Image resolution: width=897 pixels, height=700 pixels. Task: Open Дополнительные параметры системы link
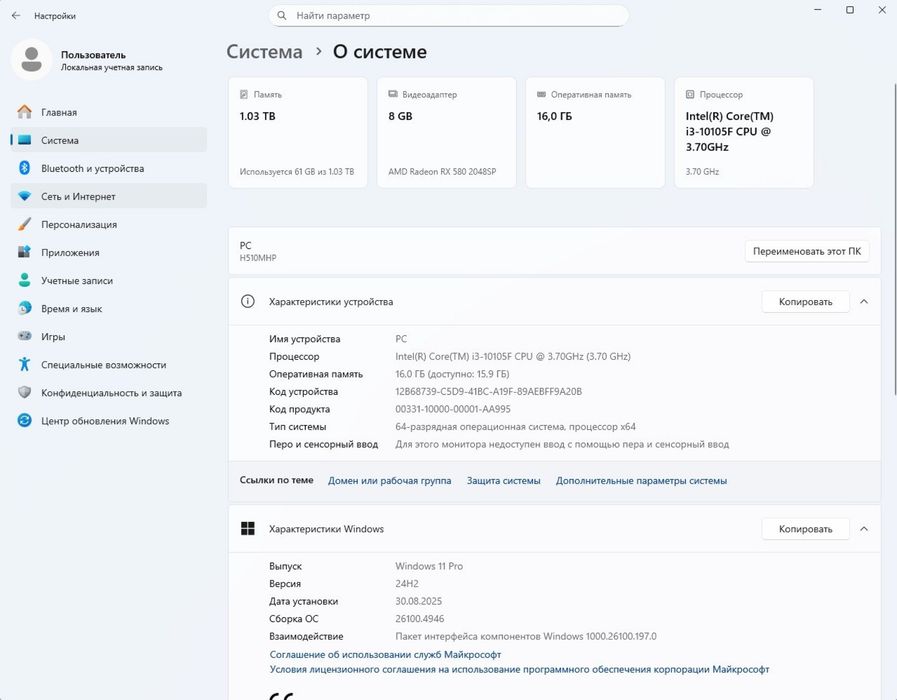point(641,480)
